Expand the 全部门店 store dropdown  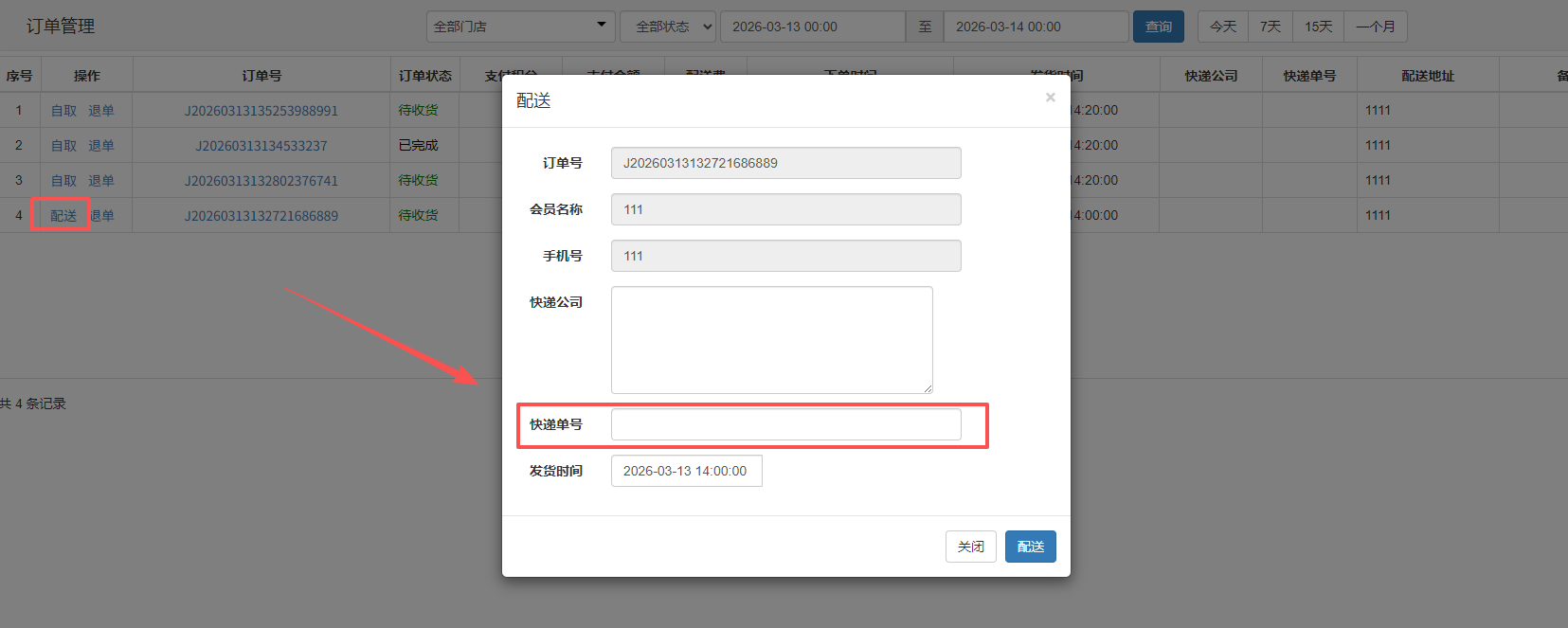520,27
